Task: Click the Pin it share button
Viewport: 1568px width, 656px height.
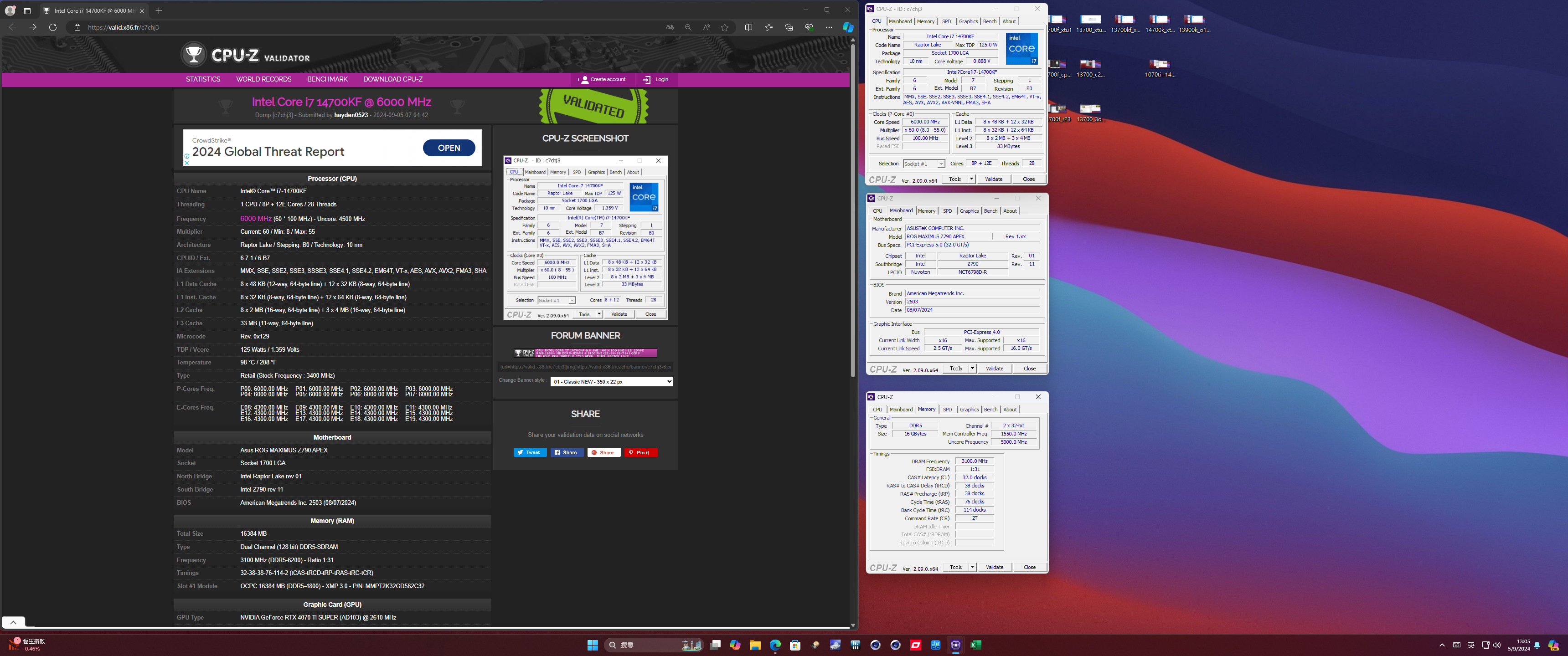Action: click(x=641, y=452)
